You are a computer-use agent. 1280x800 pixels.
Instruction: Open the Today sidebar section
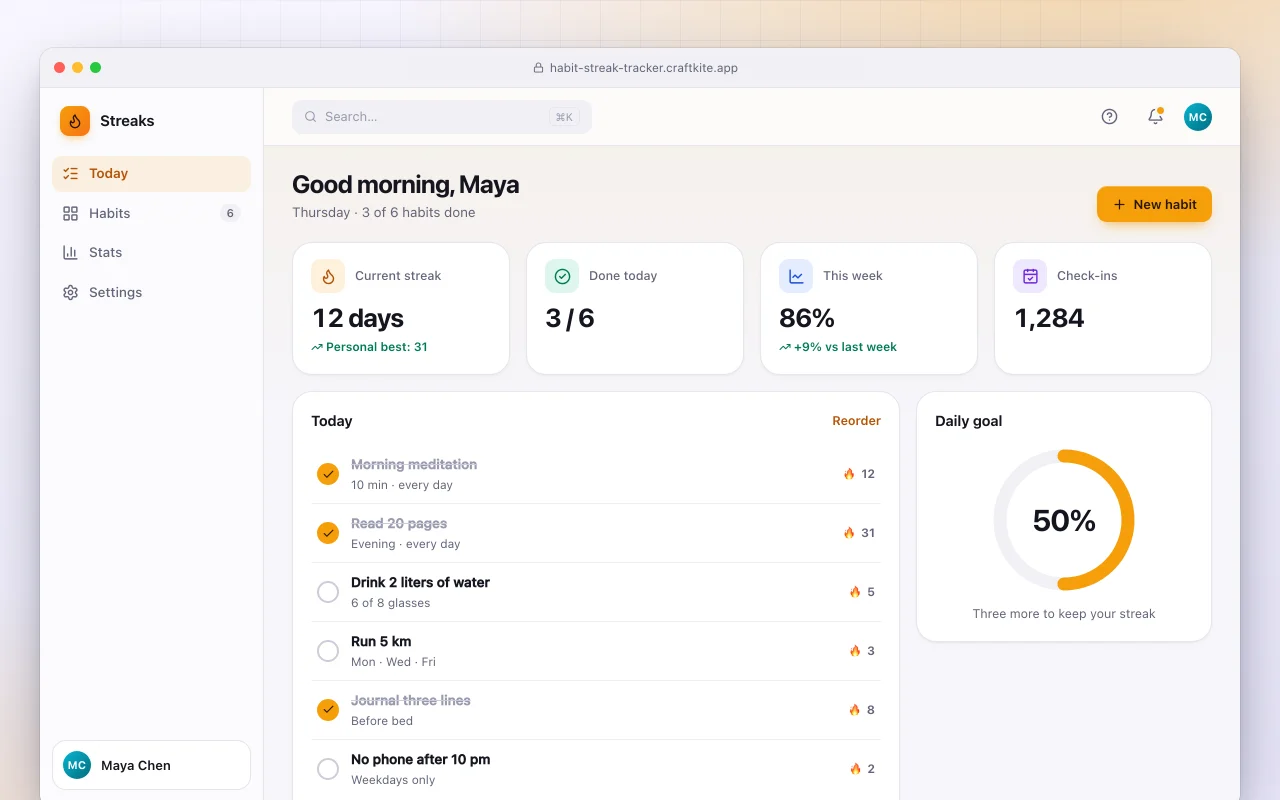(x=151, y=173)
